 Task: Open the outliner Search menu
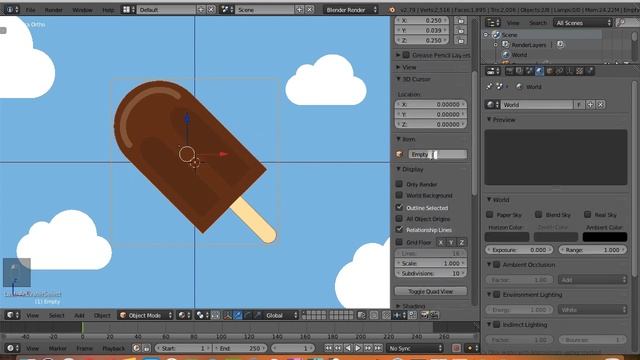tap(538, 23)
